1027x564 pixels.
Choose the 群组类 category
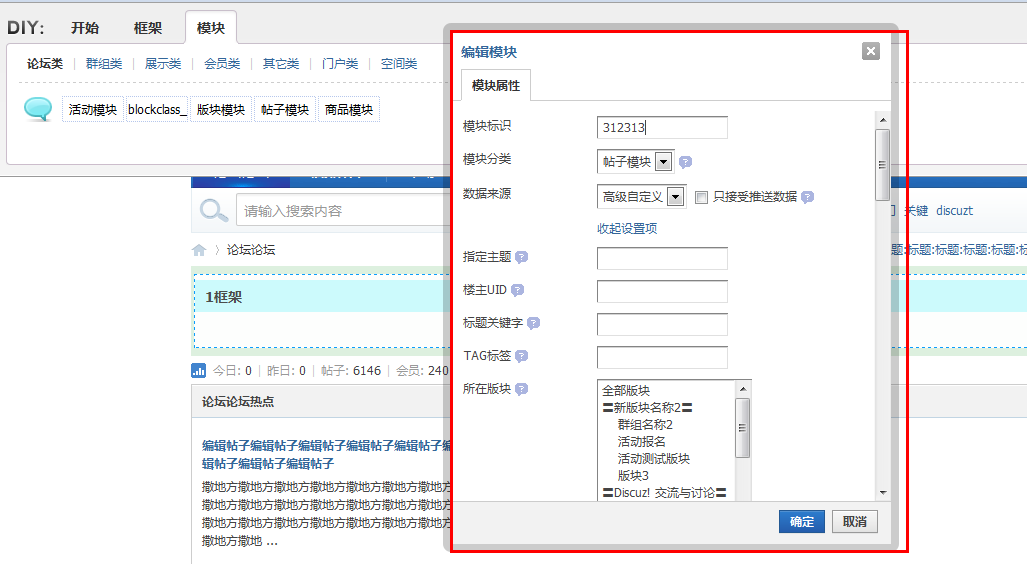click(104, 64)
